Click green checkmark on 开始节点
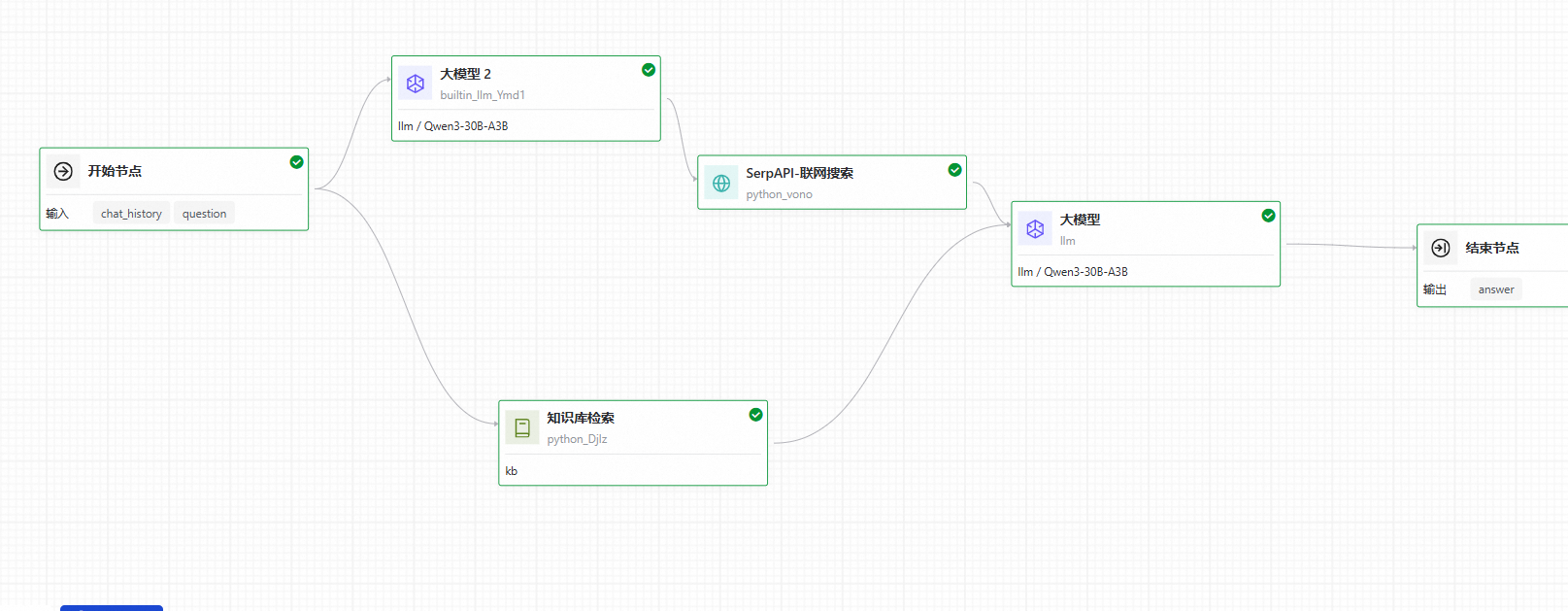Viewport: 1568px width, 611px height. point(297,162)
